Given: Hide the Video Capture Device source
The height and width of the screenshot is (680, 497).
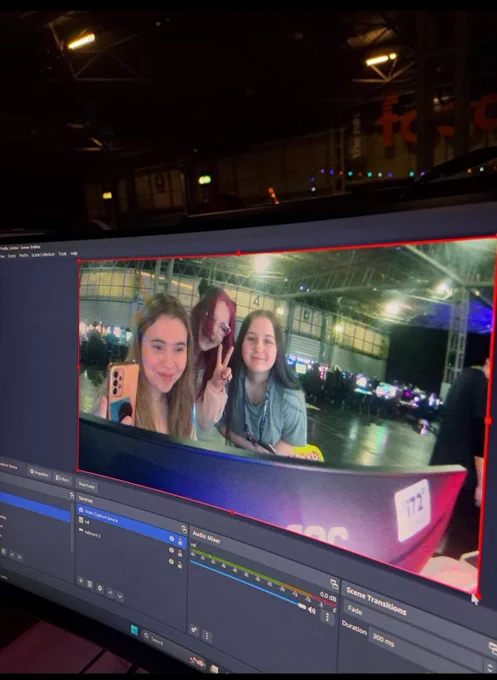Looking at the screenshot, I should click(172, 539).
